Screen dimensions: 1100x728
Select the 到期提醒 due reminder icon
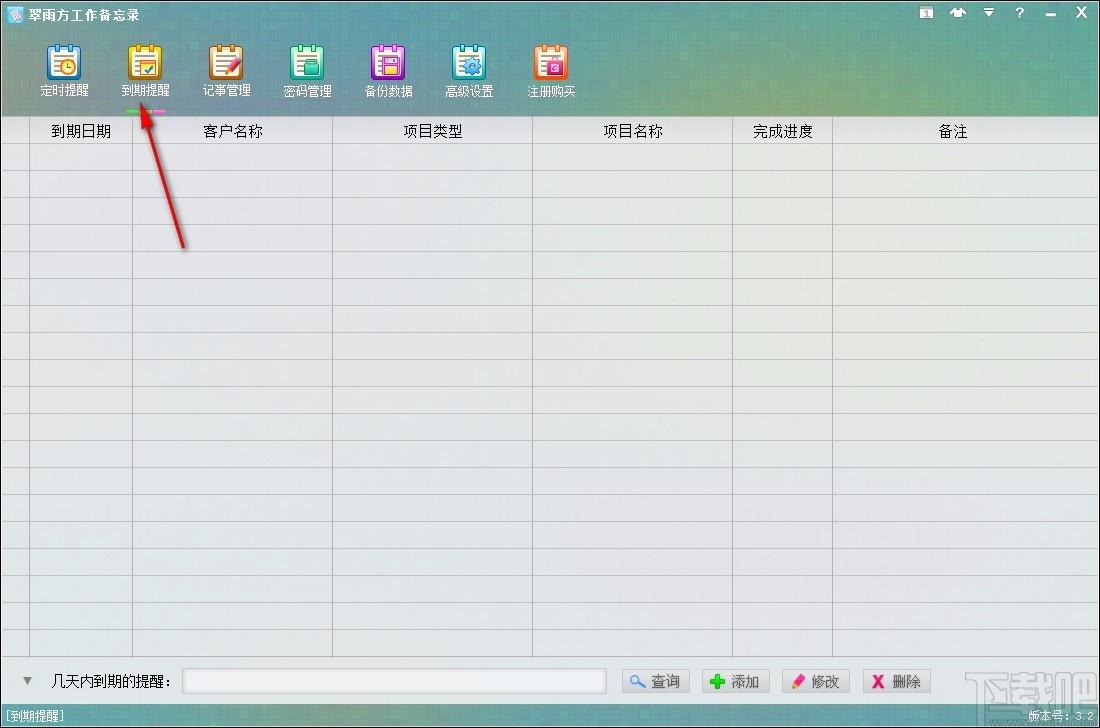click(x=145, y=71)
